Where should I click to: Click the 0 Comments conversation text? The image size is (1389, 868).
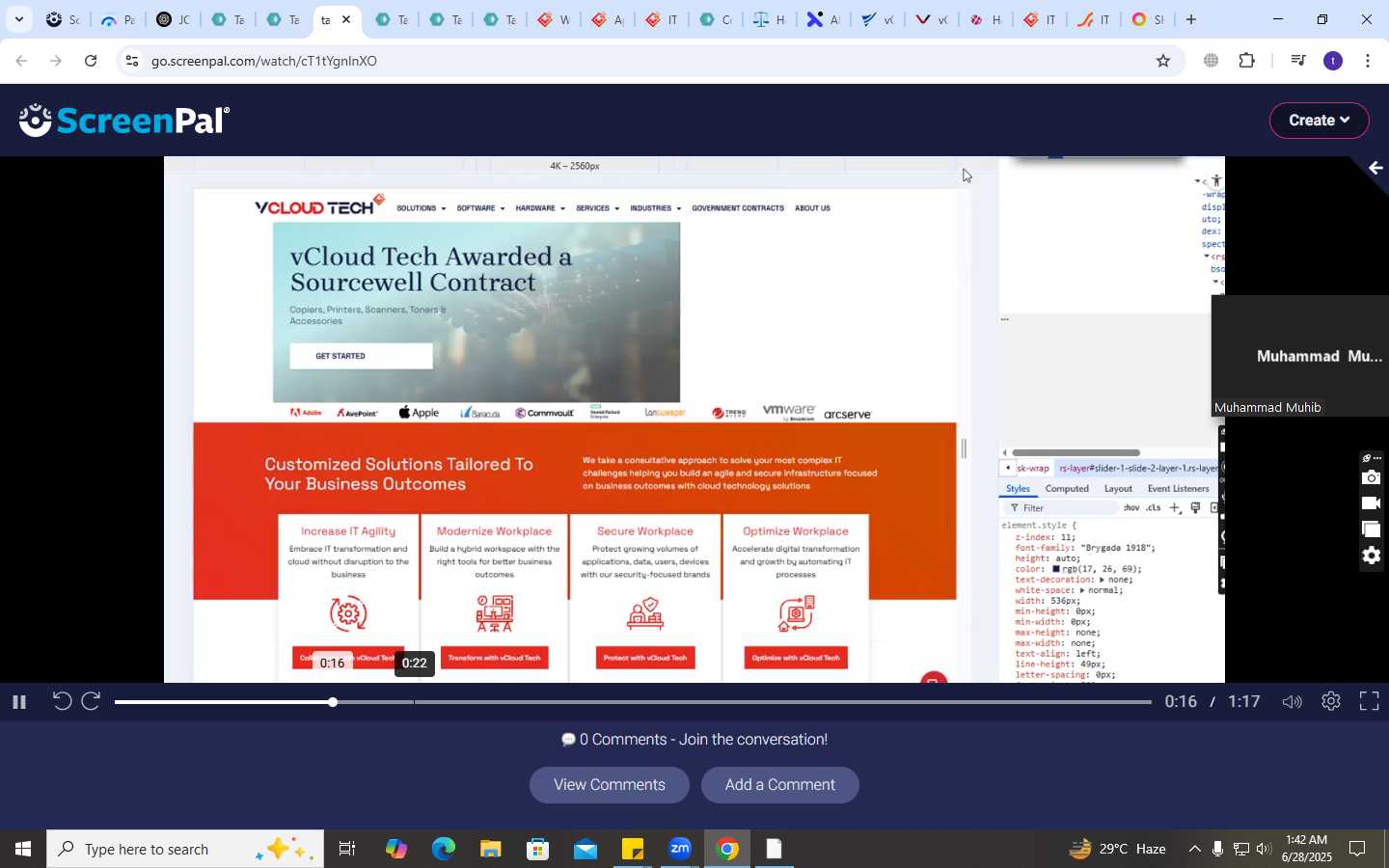click(694, 740)
